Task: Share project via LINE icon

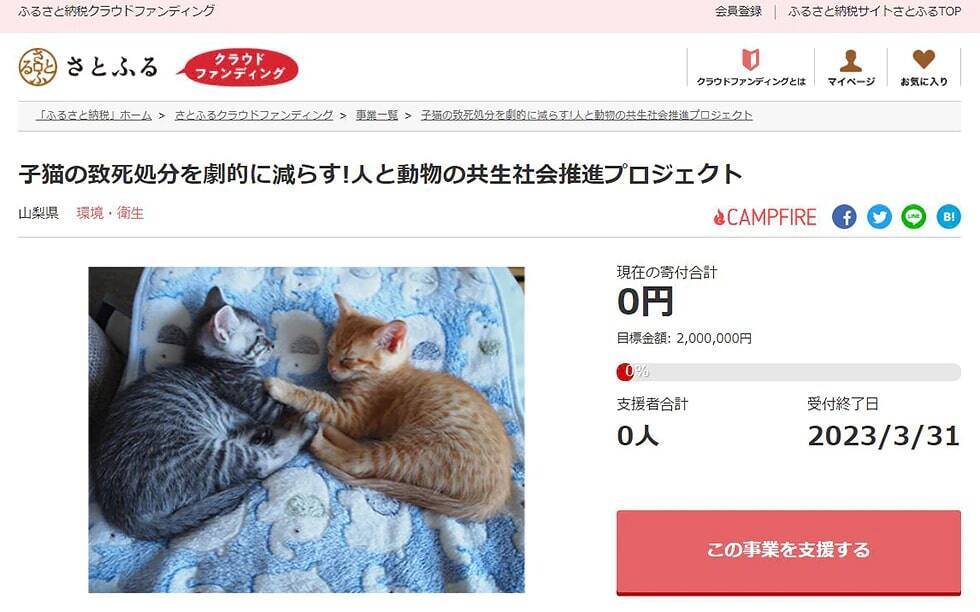Action: [914, 217]
